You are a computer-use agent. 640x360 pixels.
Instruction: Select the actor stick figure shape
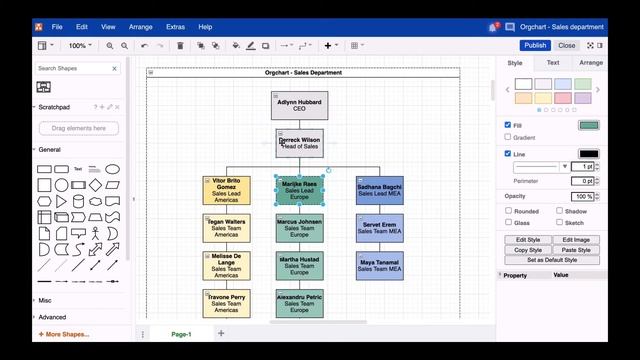tap(95, 233)
